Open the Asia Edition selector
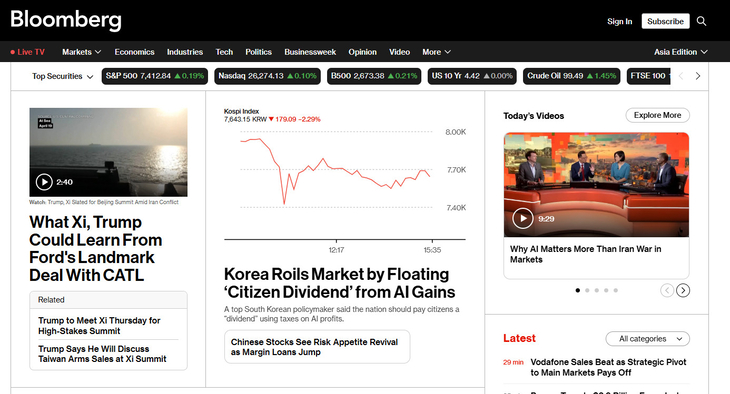 click(x=680, y=52)
